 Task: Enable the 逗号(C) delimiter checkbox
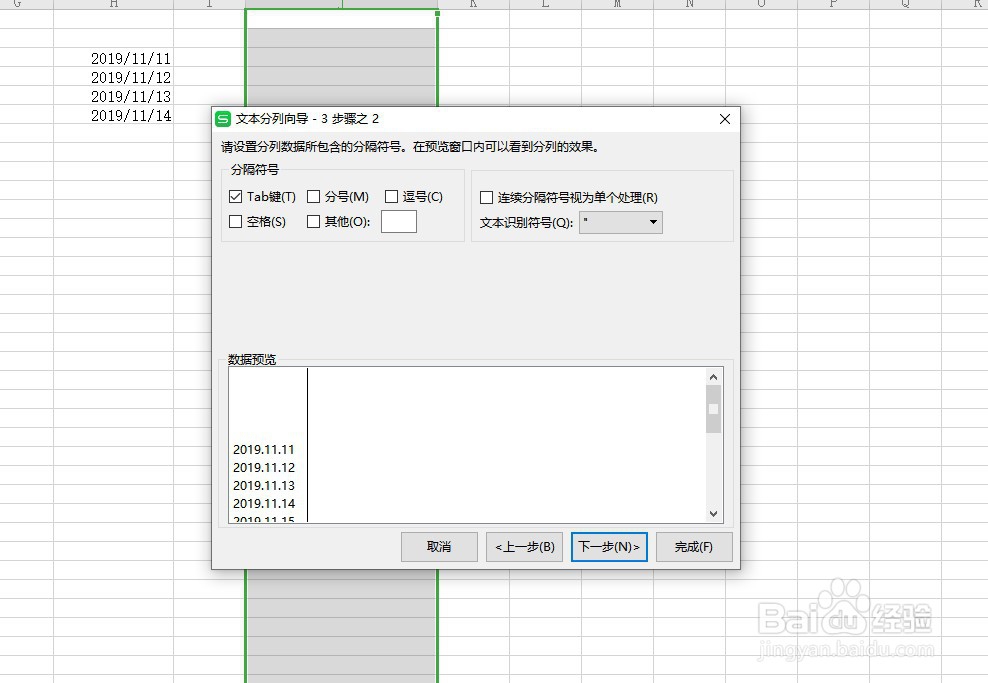pyautogui.click(x=390, y=196)
